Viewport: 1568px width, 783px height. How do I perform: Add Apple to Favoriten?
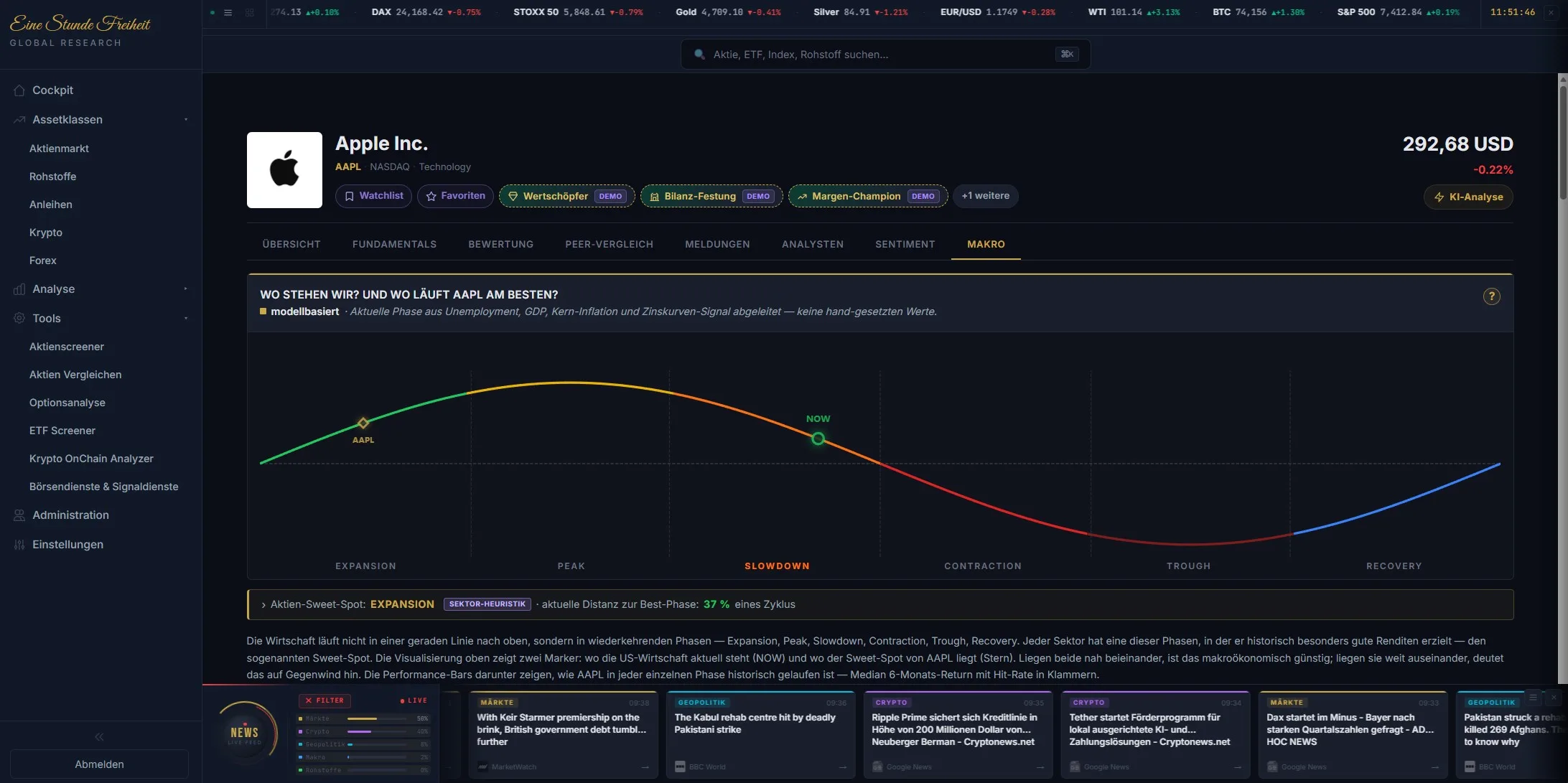pyautogui.click(x=455, y=196)
